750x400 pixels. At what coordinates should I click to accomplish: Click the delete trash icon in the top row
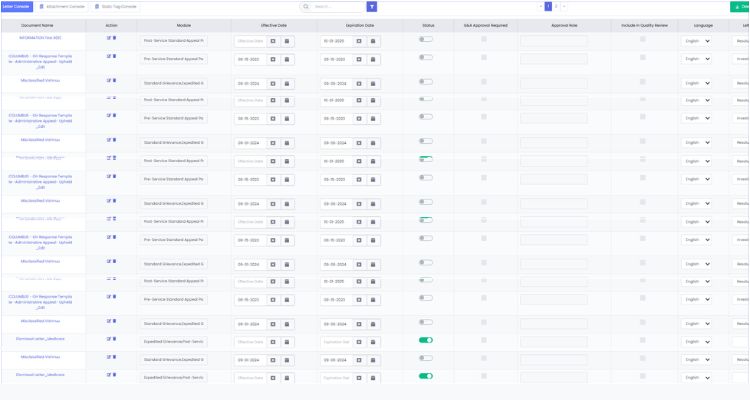114,38
